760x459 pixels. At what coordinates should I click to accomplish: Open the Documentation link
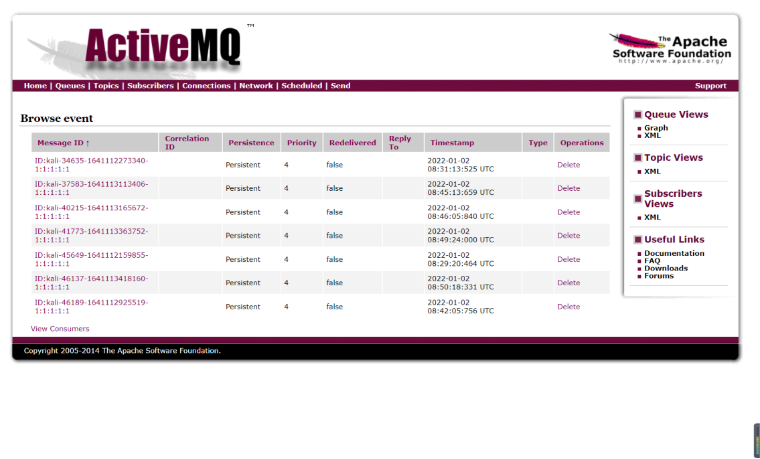pyautogui.click(x=674, y=253)
